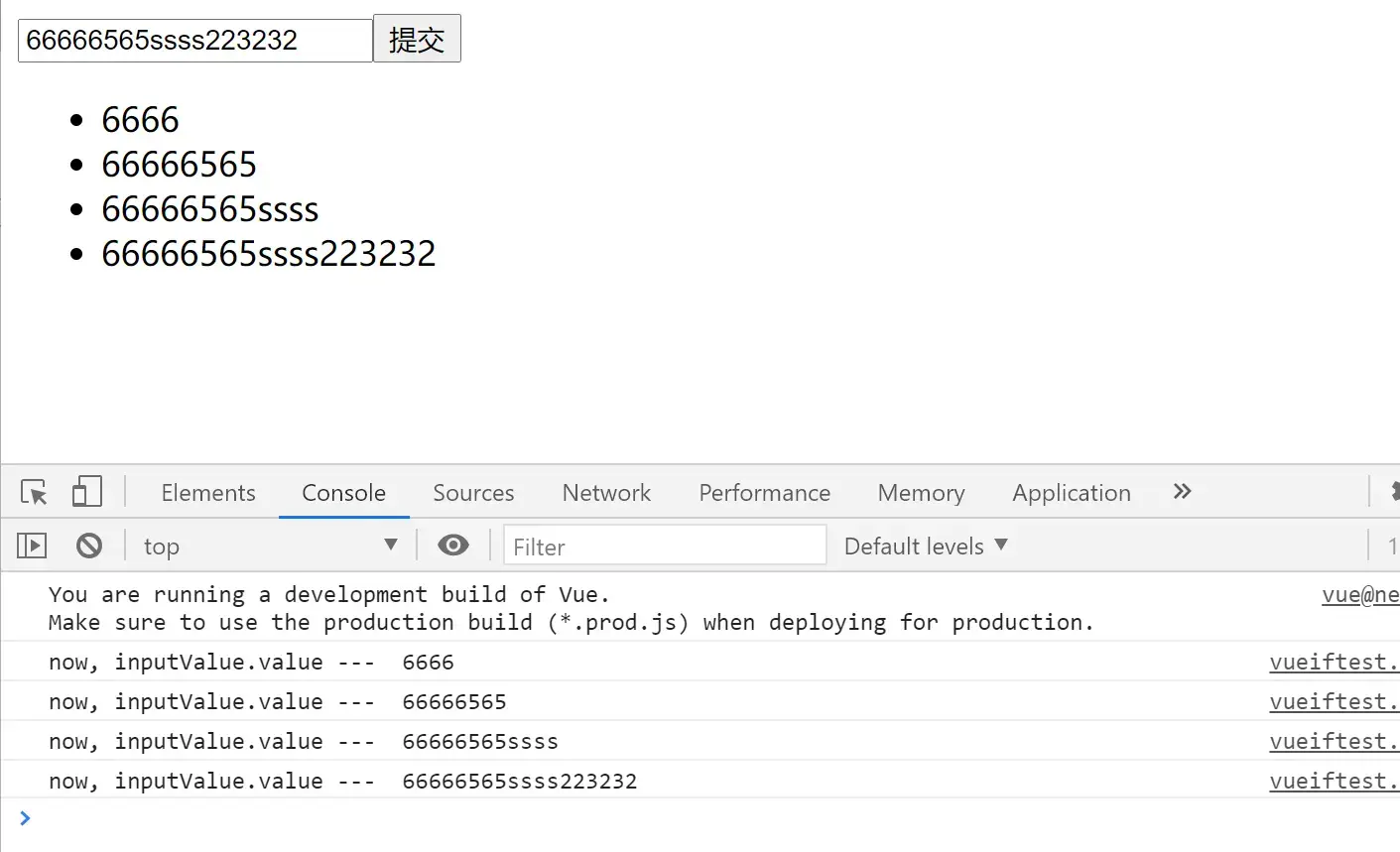Viewport: 1400px width, 852px height.
Task: Switch to the Elements tab
Action: [x=208, y=493]
